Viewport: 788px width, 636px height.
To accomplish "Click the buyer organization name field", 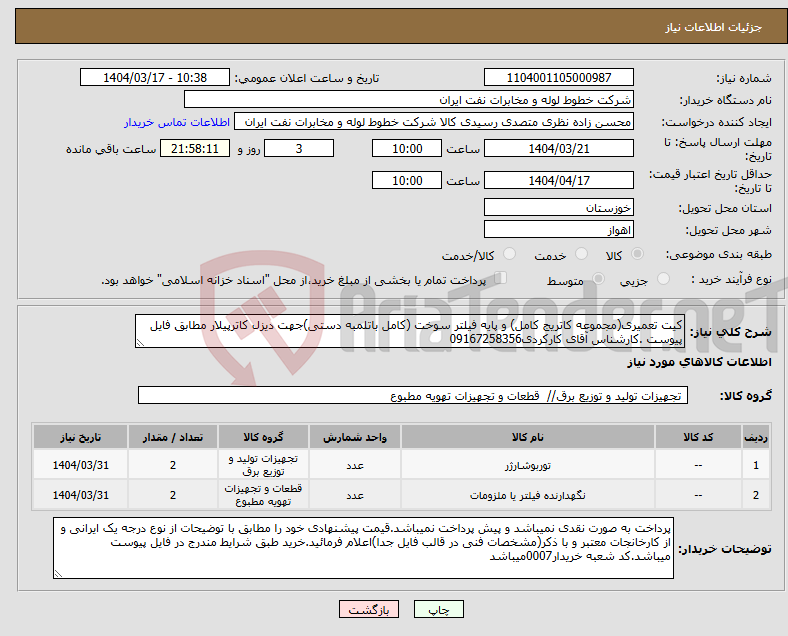I will 409,99.
